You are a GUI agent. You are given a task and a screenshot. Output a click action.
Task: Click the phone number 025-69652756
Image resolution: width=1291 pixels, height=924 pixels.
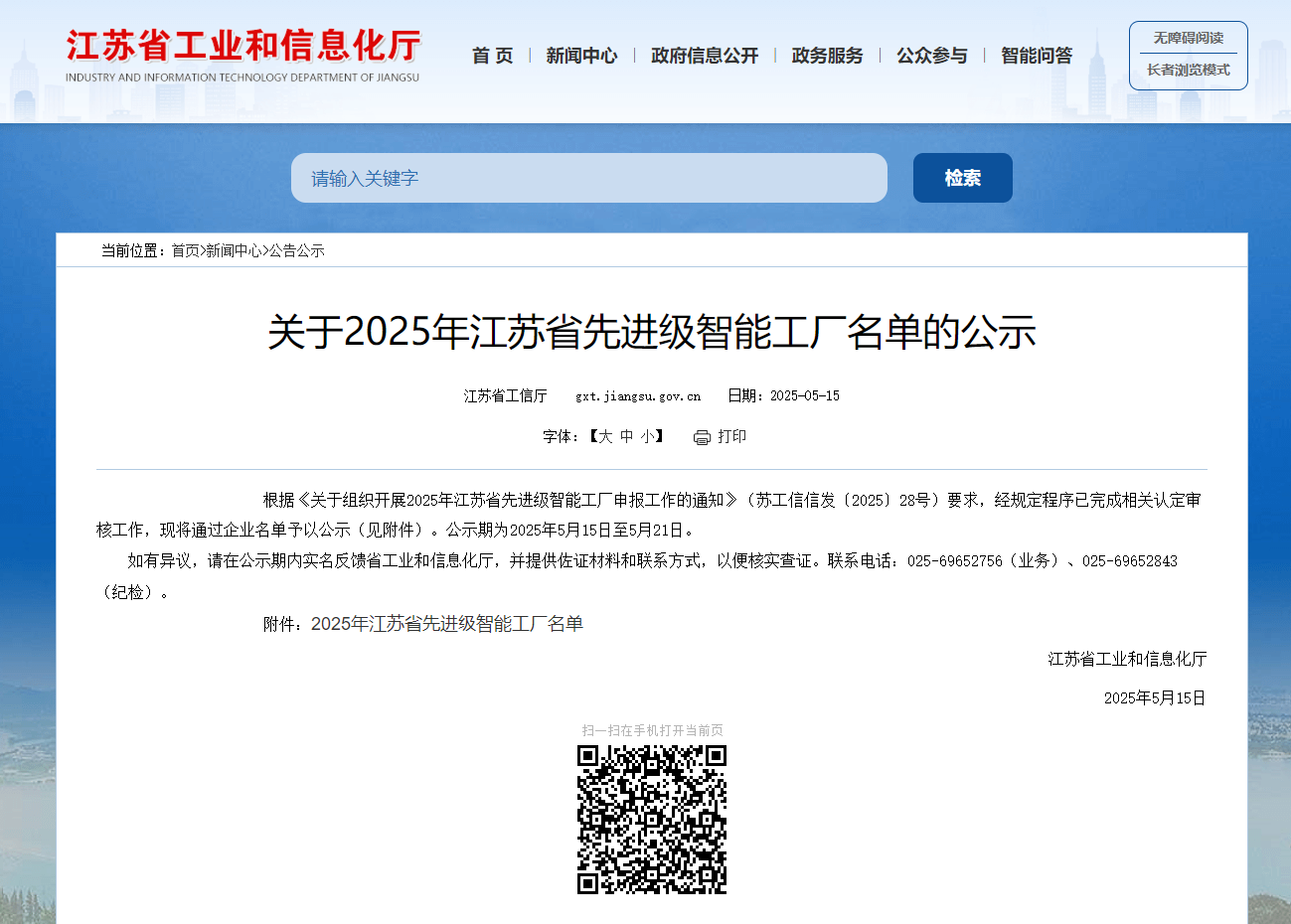pos(955,561)
